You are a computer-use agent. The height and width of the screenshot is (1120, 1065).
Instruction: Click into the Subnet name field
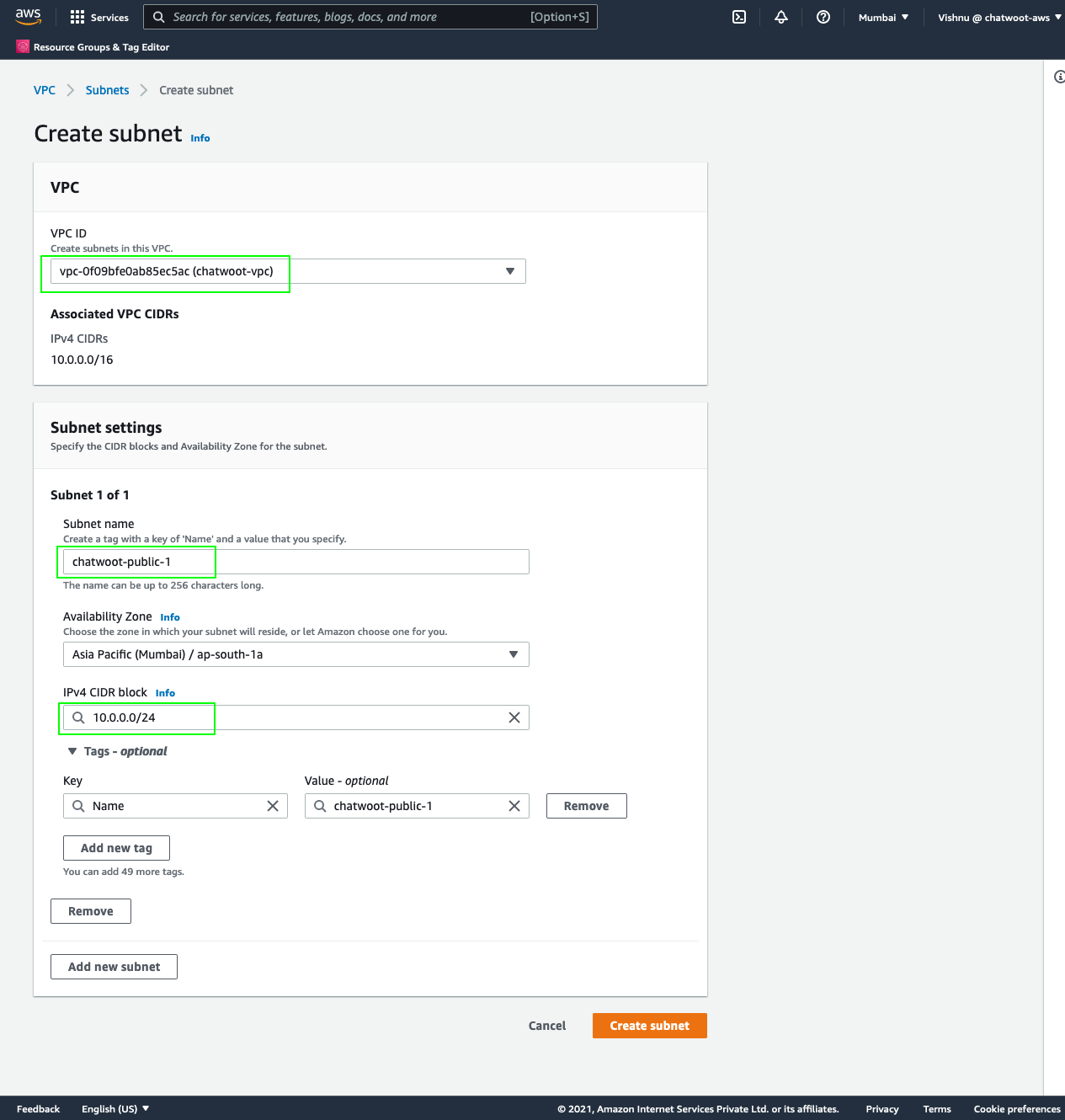pyautogui.click(x=296, y=562)
